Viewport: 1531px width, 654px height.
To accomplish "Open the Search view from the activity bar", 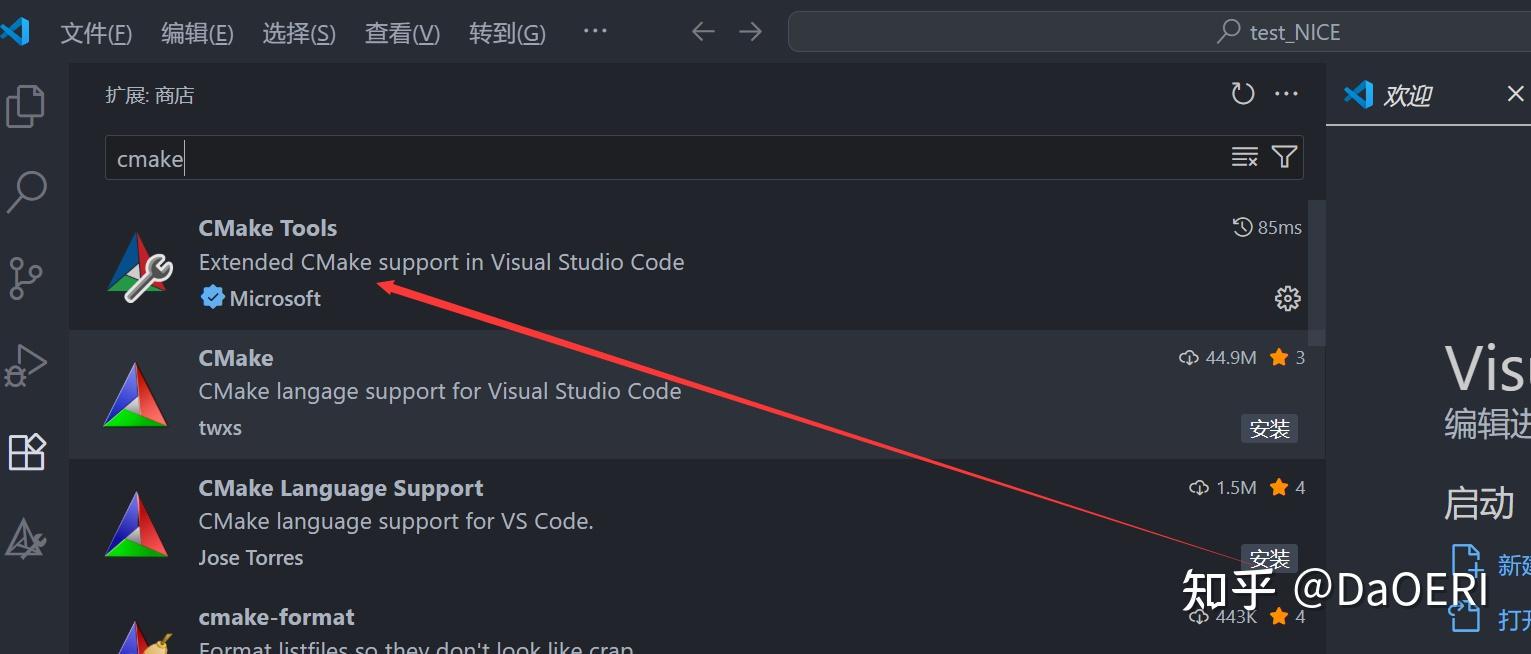I will pos(25,192).
